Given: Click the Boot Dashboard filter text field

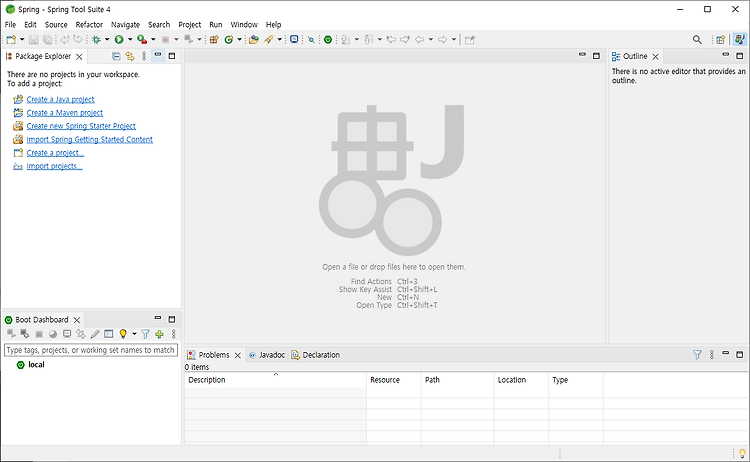Looking at the screenshot, I should [x=91, y=350].
